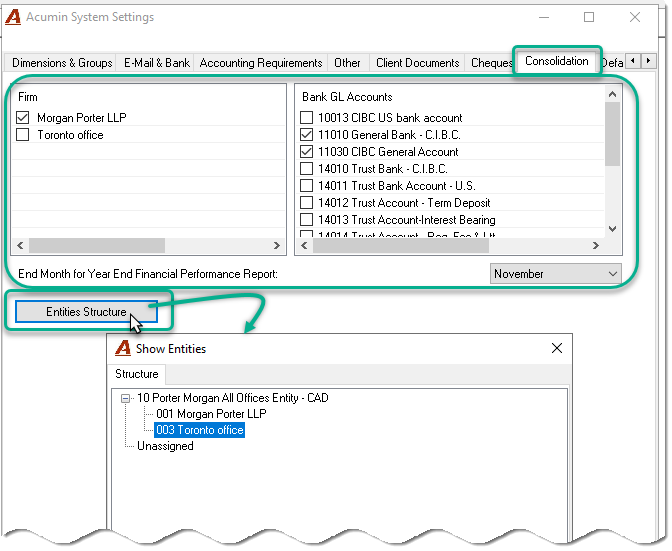This screenshot has height=551, width=672.
Task: Maximize the Acumin System Settings window
Action: tap(589, 17)
